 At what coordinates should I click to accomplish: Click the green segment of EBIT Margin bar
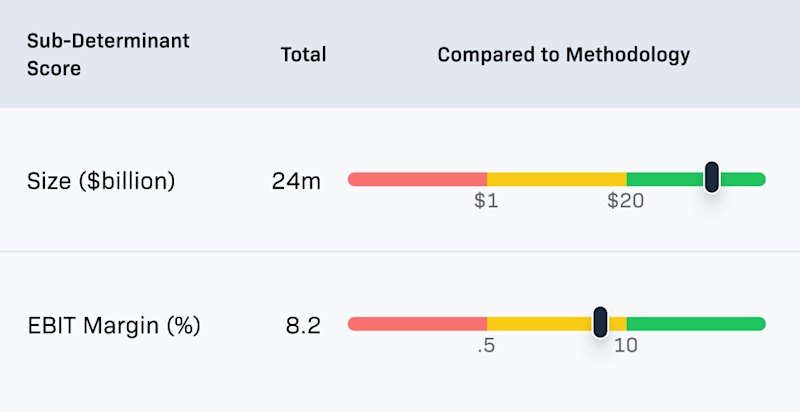696,324
